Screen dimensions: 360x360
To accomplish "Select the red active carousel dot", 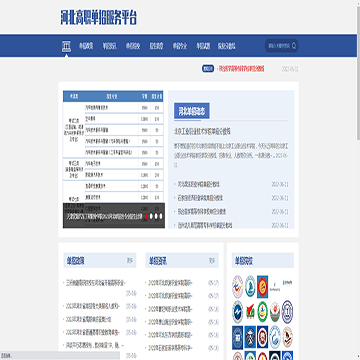I will coord(146,216).
